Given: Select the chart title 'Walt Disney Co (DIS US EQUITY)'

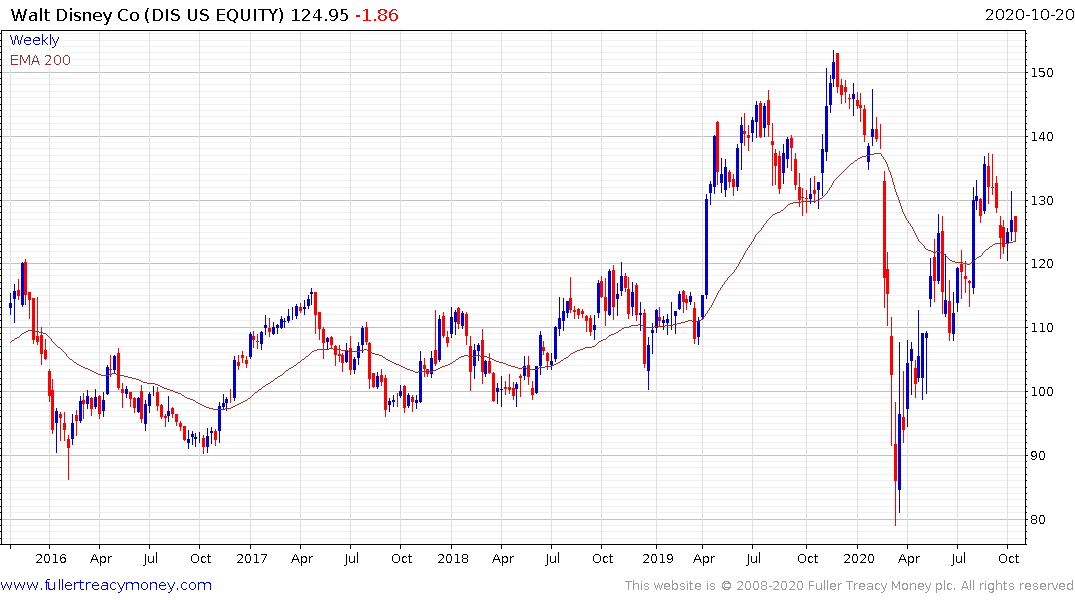Looking at the screenshot, I should [x=147, y=15].
